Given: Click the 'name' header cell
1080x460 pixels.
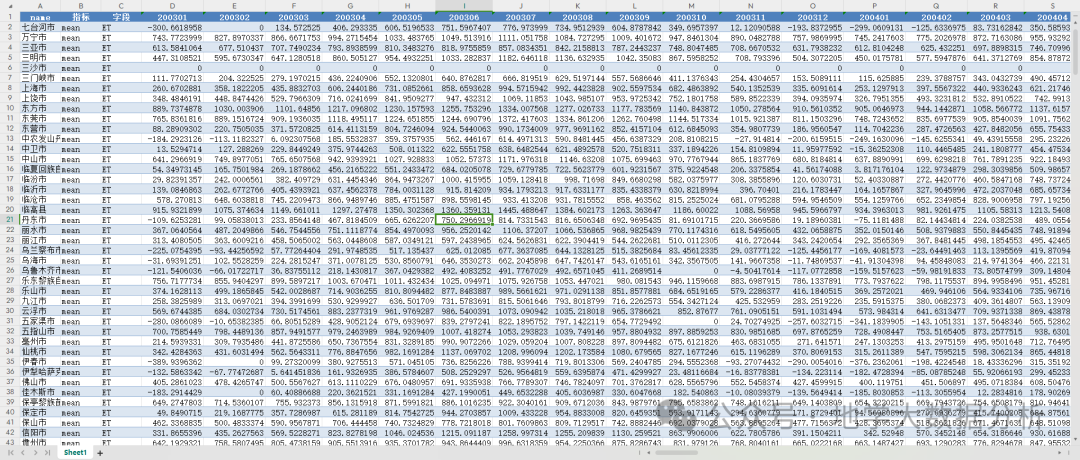Looking at the screenshot, I should point(39,16).
